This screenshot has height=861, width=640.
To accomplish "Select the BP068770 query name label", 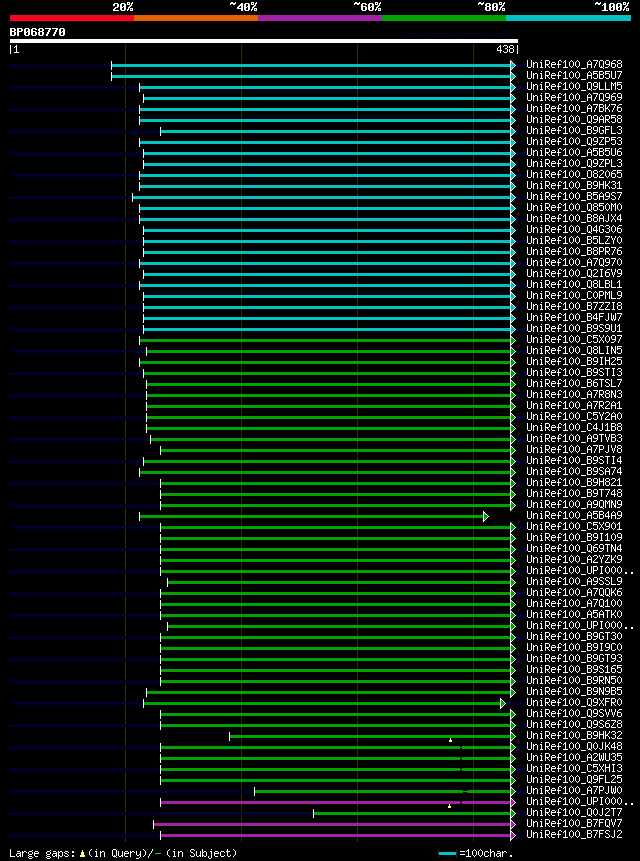I will click(x=37, y=32).
